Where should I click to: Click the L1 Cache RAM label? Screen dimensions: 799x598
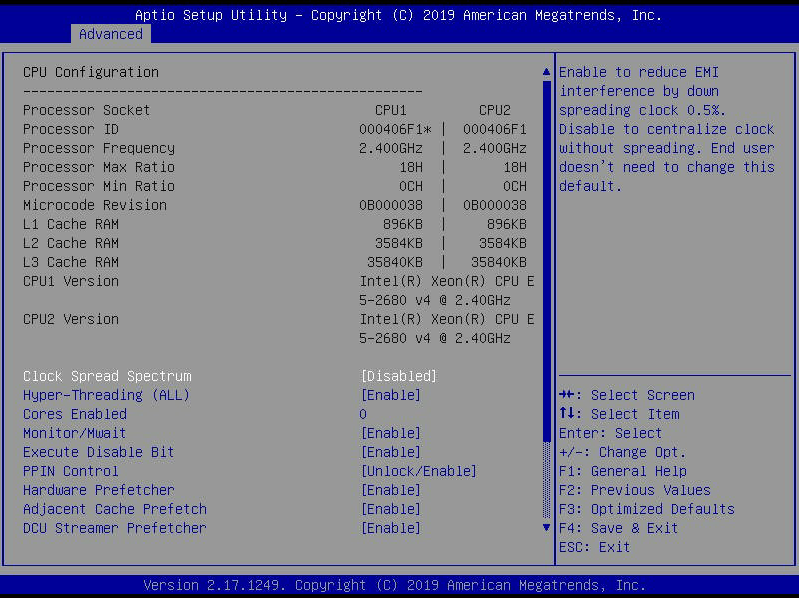[71, 224]
